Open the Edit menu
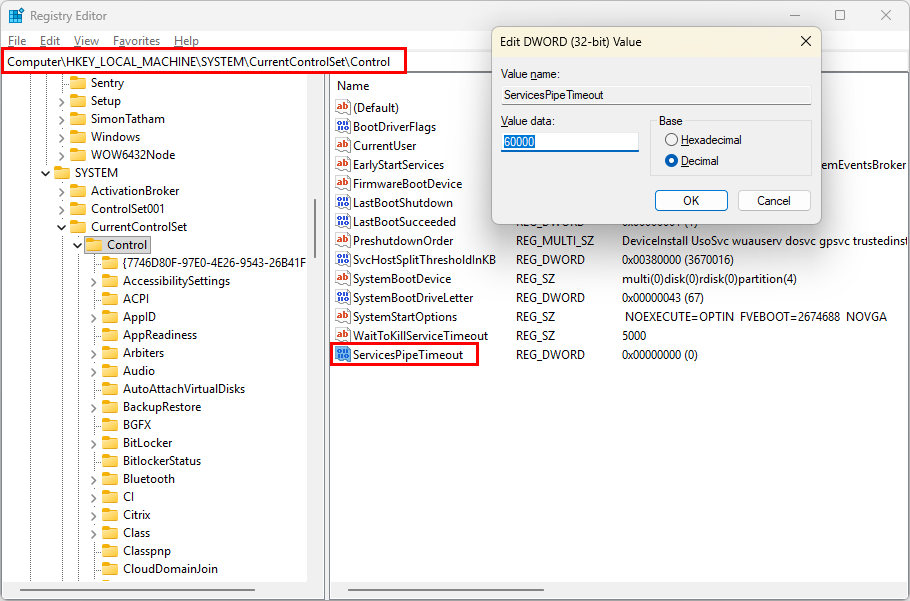 (x=50, y=41)
